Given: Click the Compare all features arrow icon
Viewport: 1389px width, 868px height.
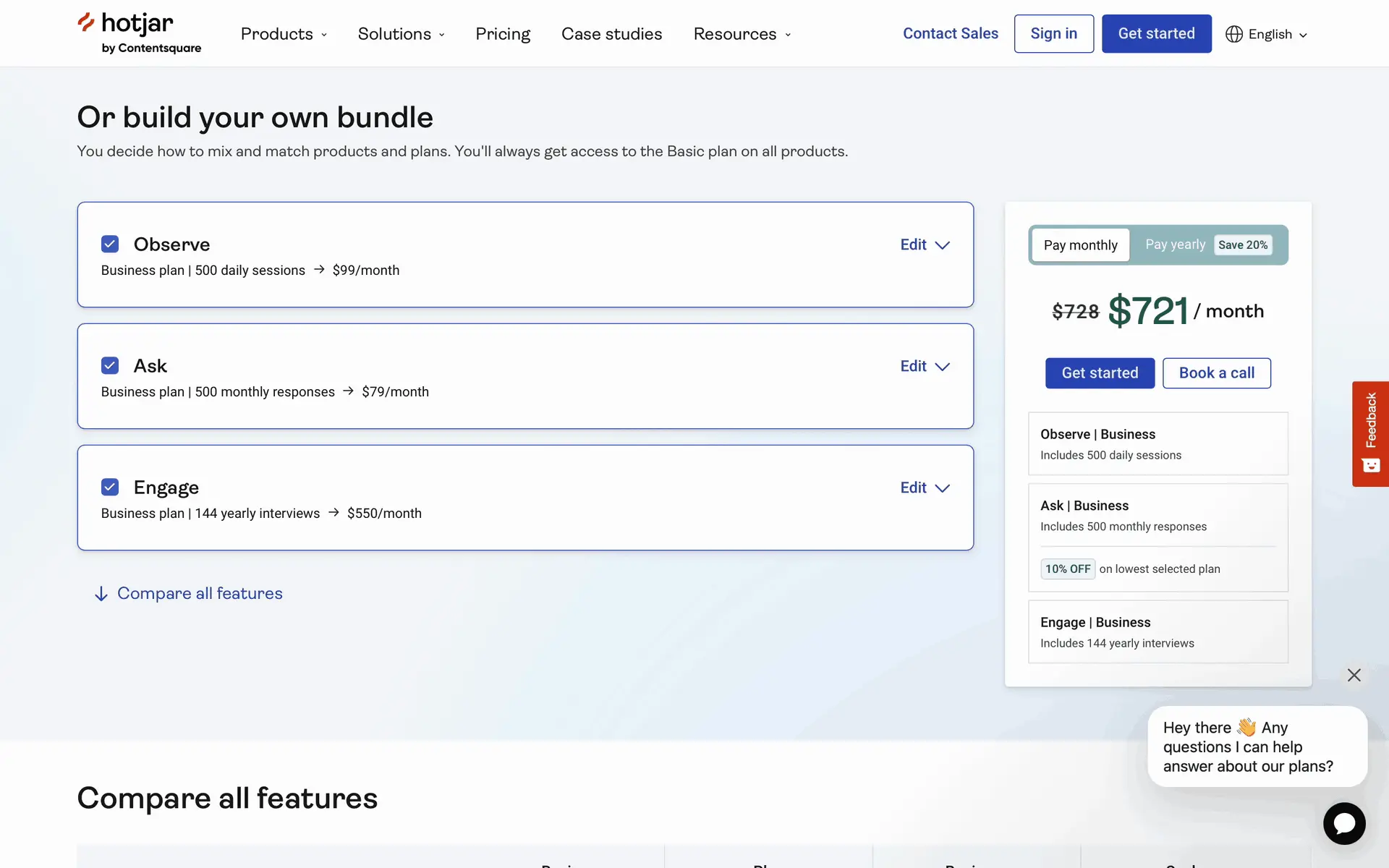Looking at the screenshot, I should (x=101, y=594).
